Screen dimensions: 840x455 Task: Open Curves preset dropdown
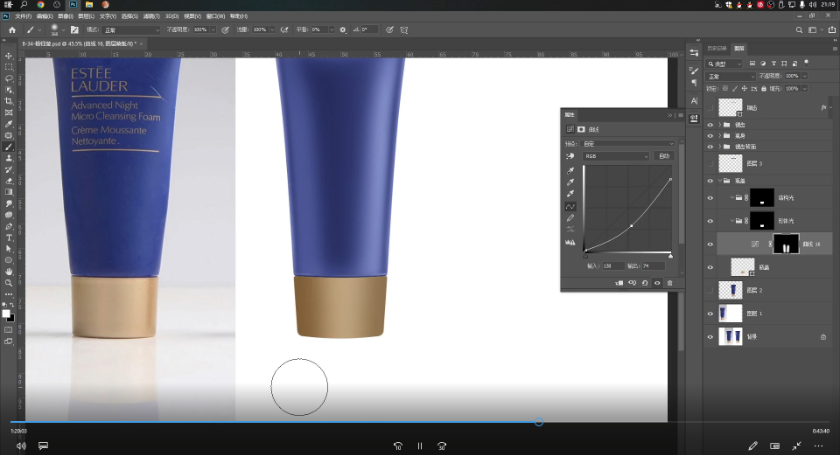pyautogui.click(x=628, y=144)
